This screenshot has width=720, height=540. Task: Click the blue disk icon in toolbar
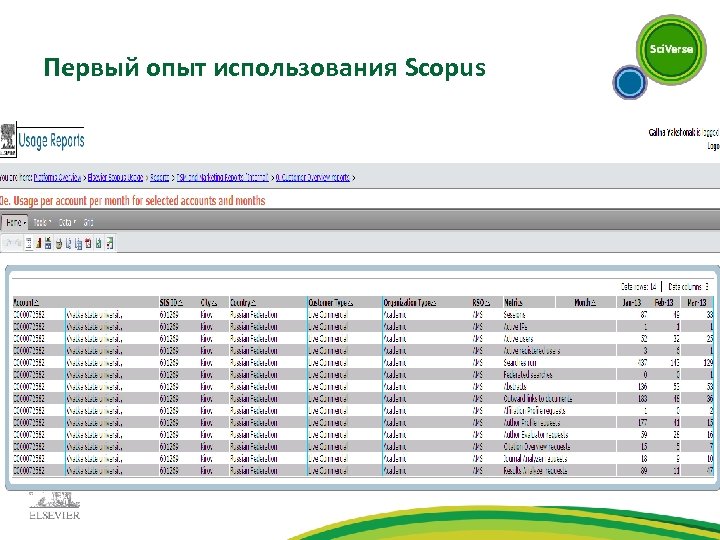[48, 243]
